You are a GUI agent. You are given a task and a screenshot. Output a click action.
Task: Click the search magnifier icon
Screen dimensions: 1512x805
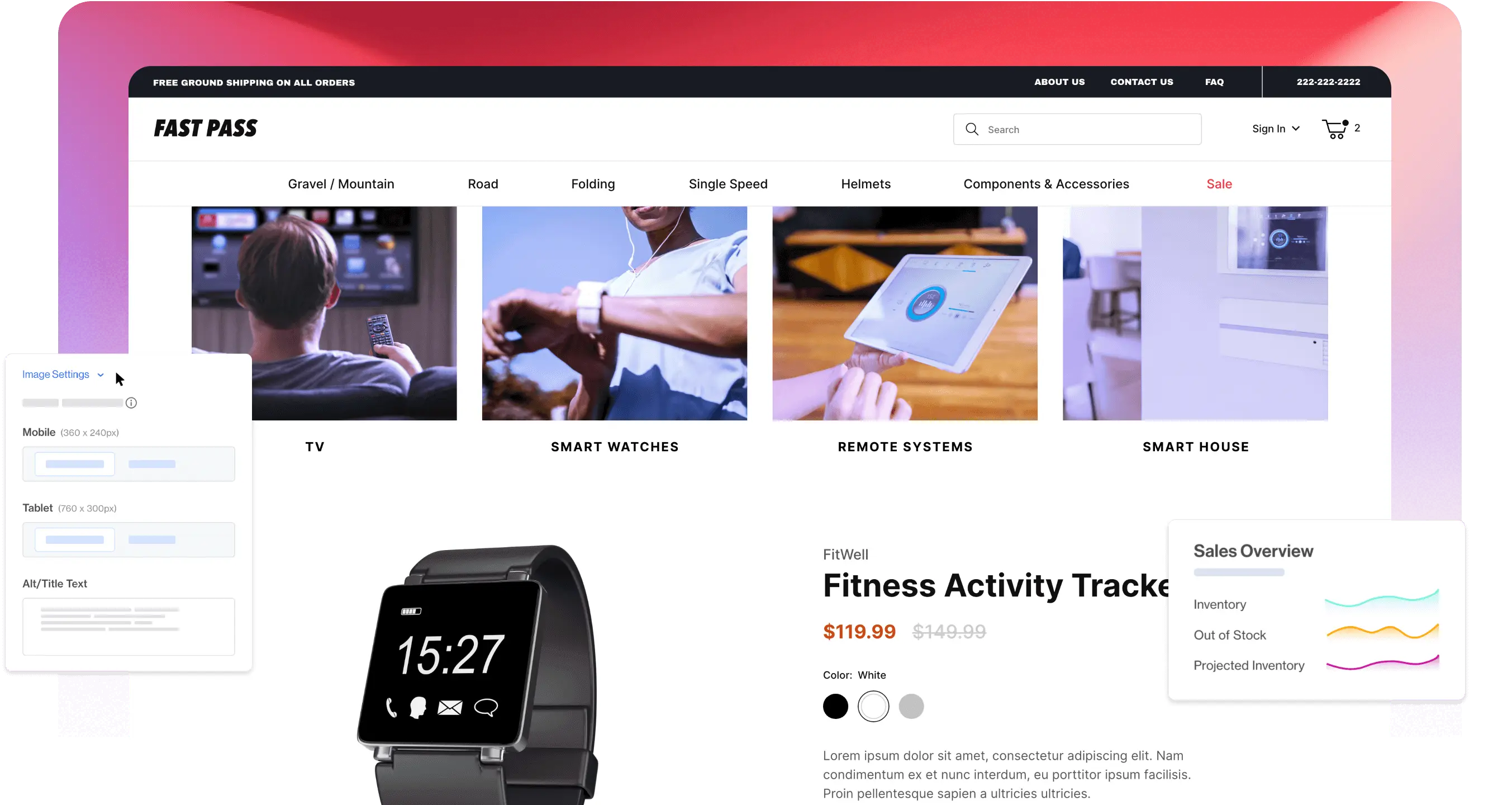pyautogui.click(x=972, y=128)
